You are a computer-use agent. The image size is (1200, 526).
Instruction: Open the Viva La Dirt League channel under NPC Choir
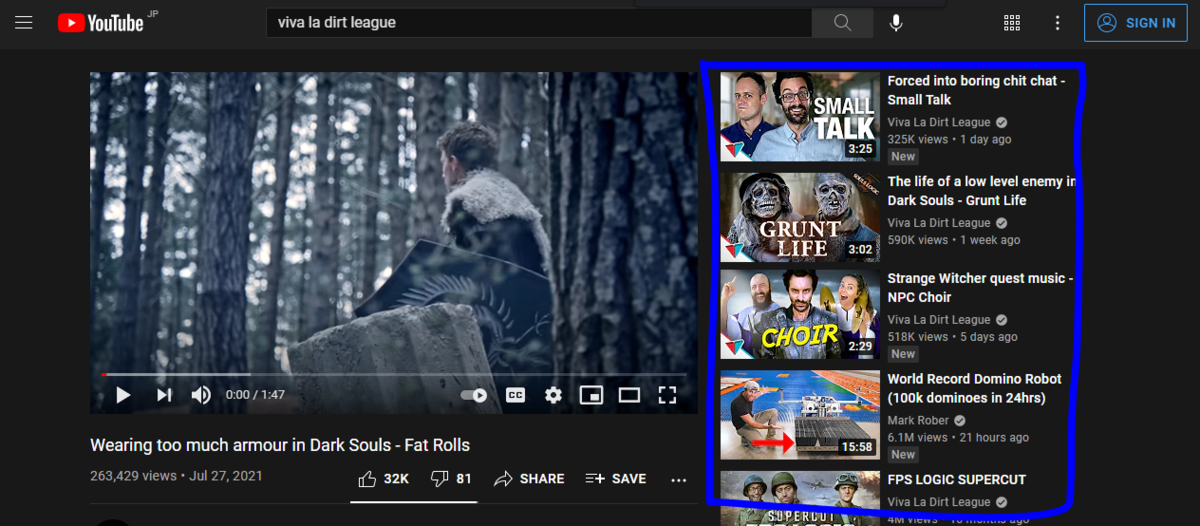point(939,320)
